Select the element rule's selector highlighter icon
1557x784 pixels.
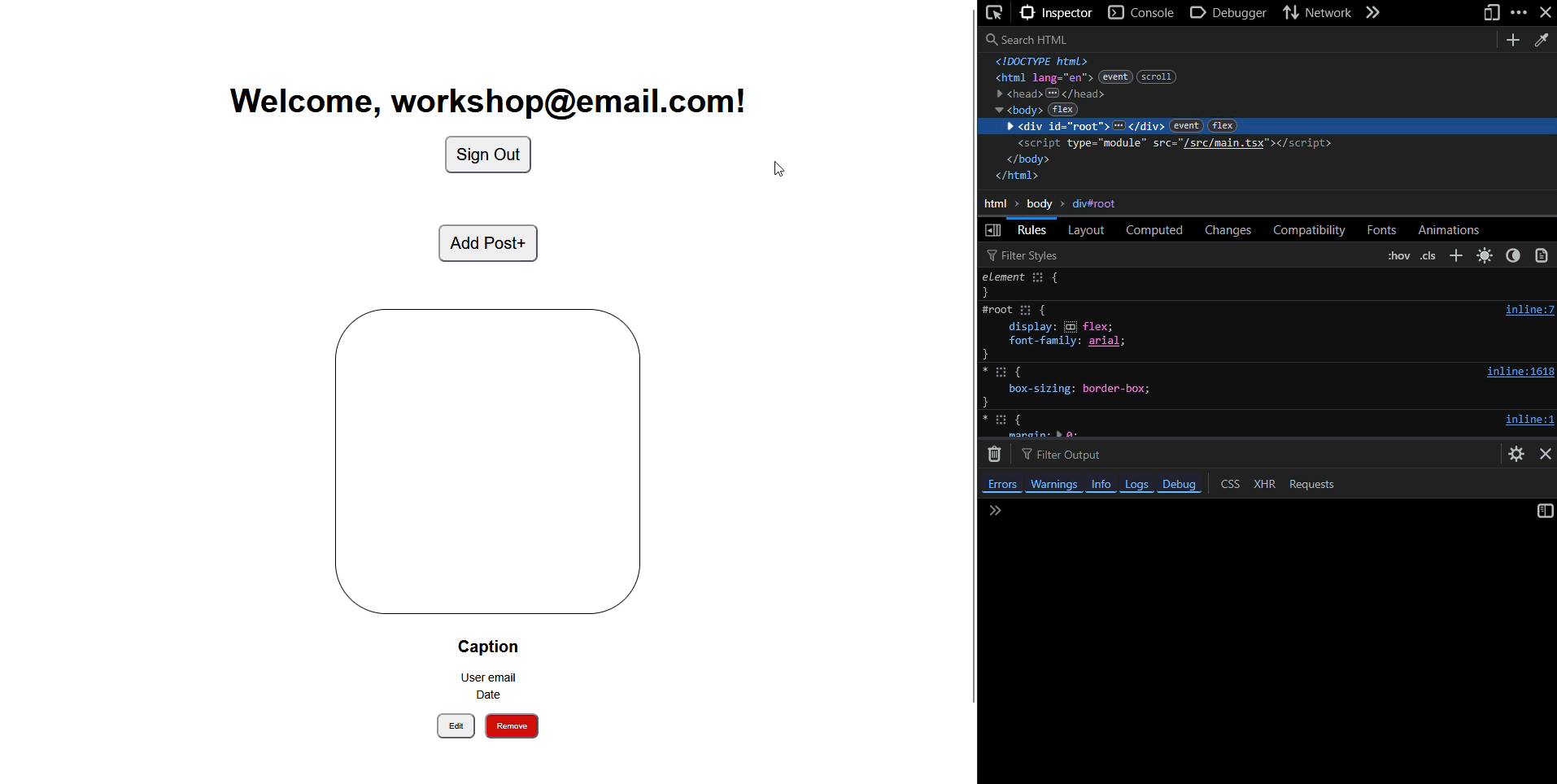1038,277
